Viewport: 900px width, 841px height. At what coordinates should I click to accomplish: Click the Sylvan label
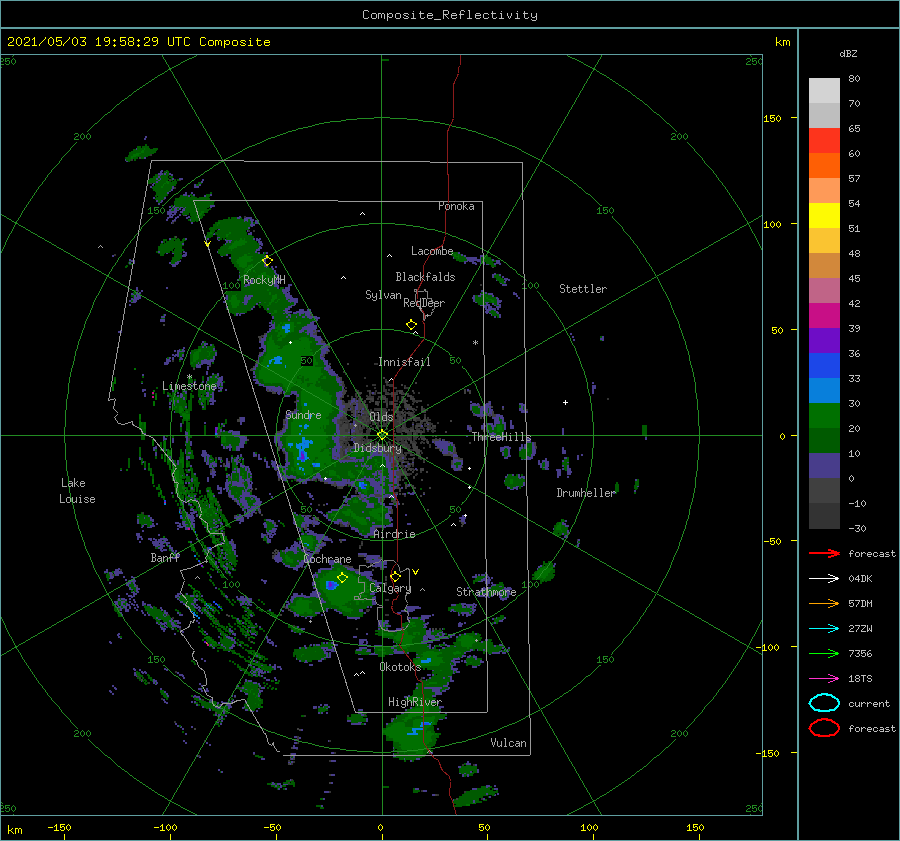383,295
